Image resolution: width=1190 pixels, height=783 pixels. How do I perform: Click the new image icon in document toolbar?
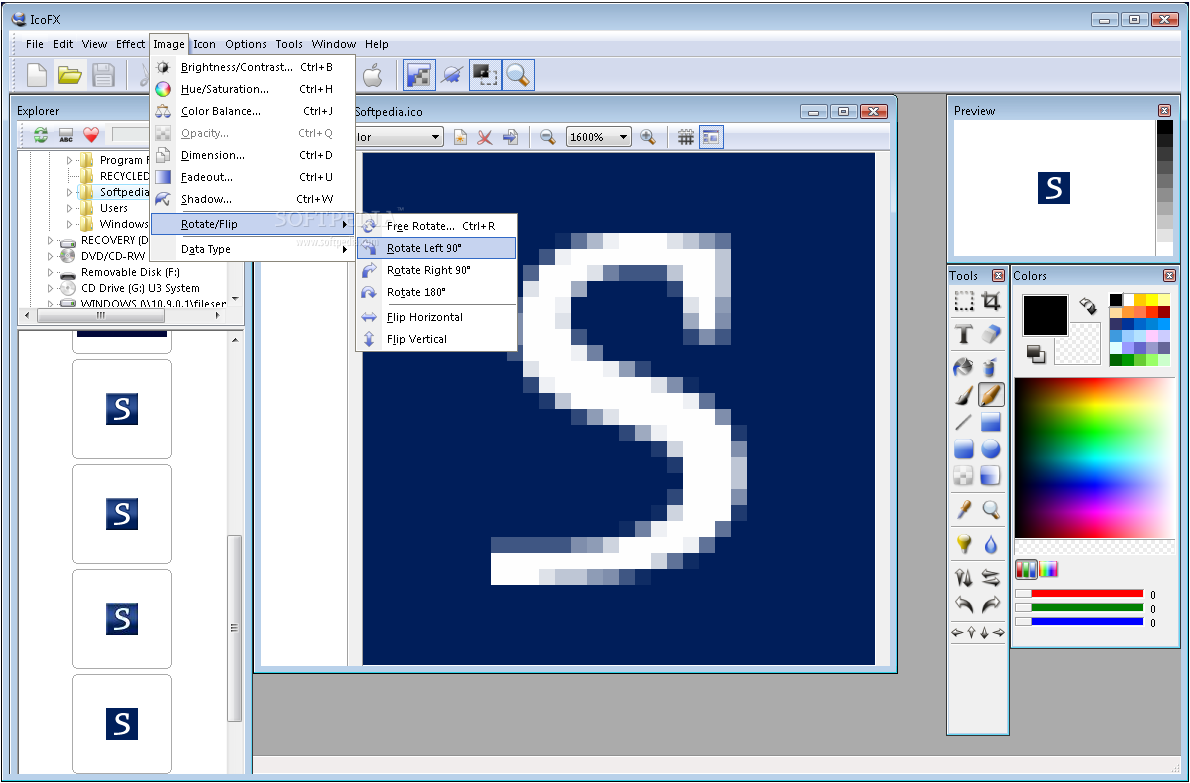pos(460,137)
